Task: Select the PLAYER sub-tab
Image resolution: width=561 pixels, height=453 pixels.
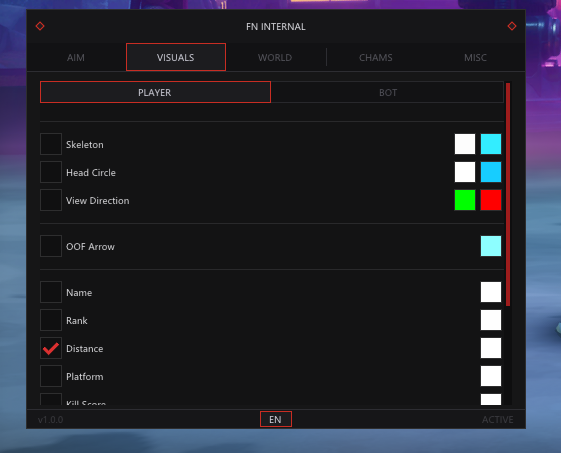Action: coord(155,92)
